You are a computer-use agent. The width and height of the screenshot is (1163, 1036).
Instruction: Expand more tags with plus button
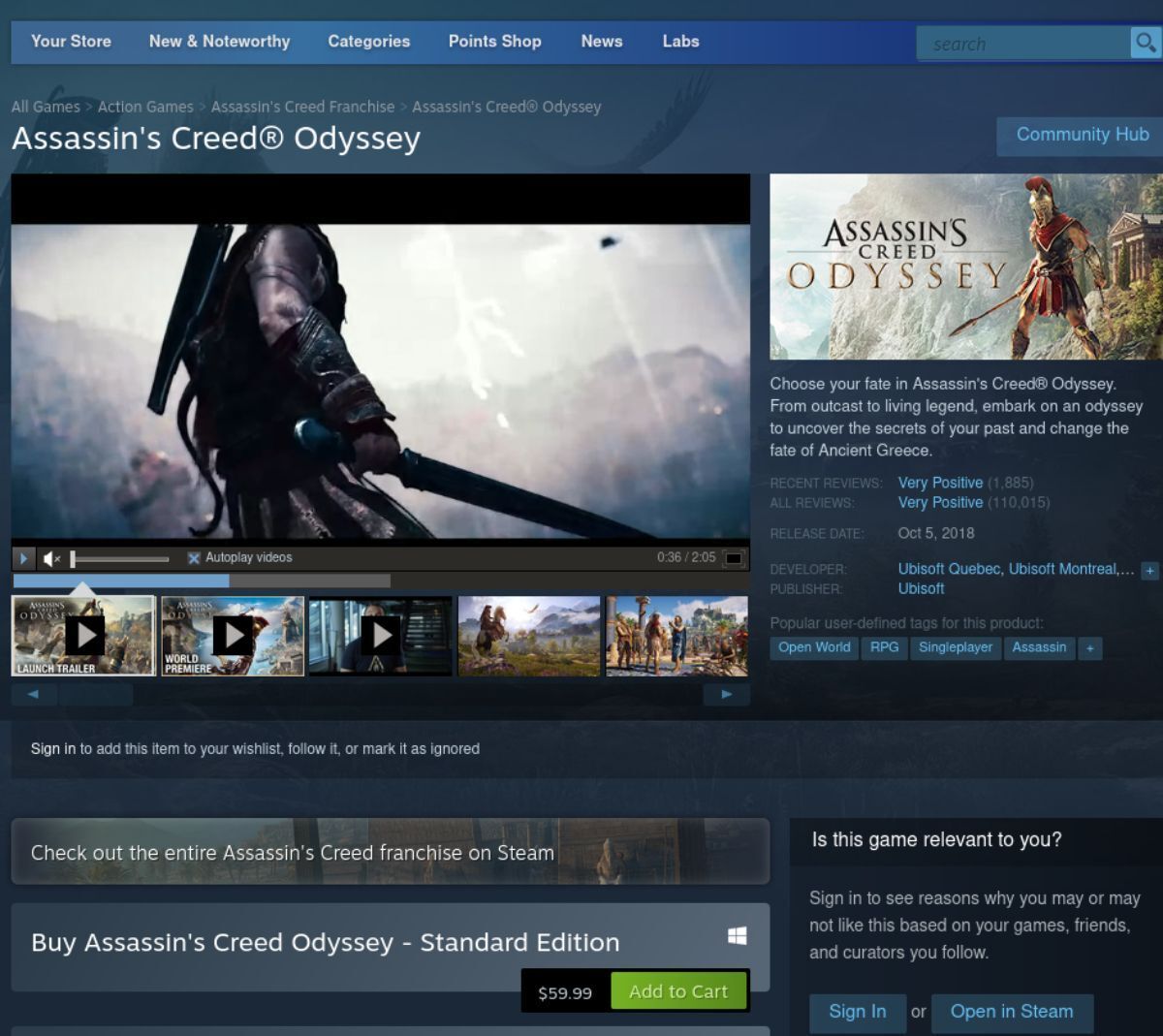1090,648
